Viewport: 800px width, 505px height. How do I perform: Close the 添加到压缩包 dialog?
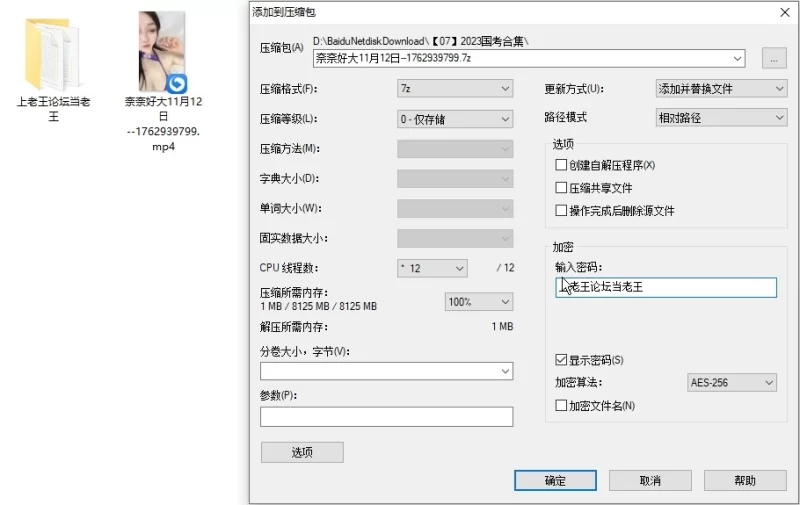(x=785, y=12)
